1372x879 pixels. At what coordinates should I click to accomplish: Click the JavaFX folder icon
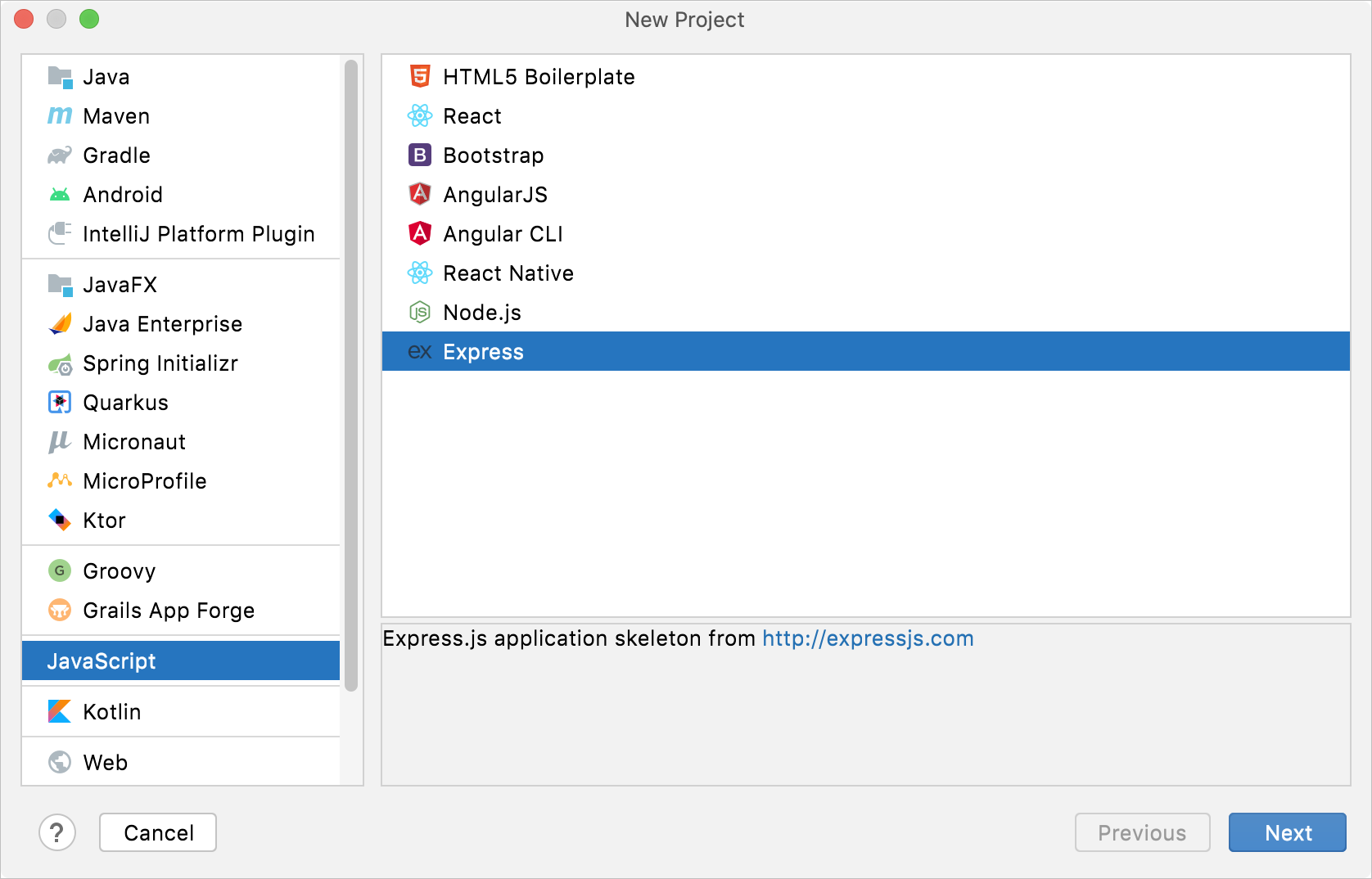click(60, 285)
